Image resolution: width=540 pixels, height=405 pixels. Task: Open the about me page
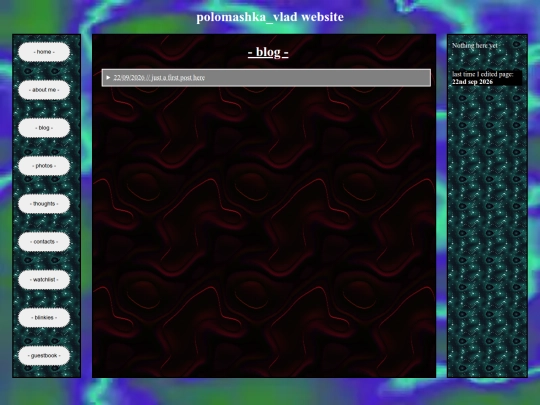[44, 90]
